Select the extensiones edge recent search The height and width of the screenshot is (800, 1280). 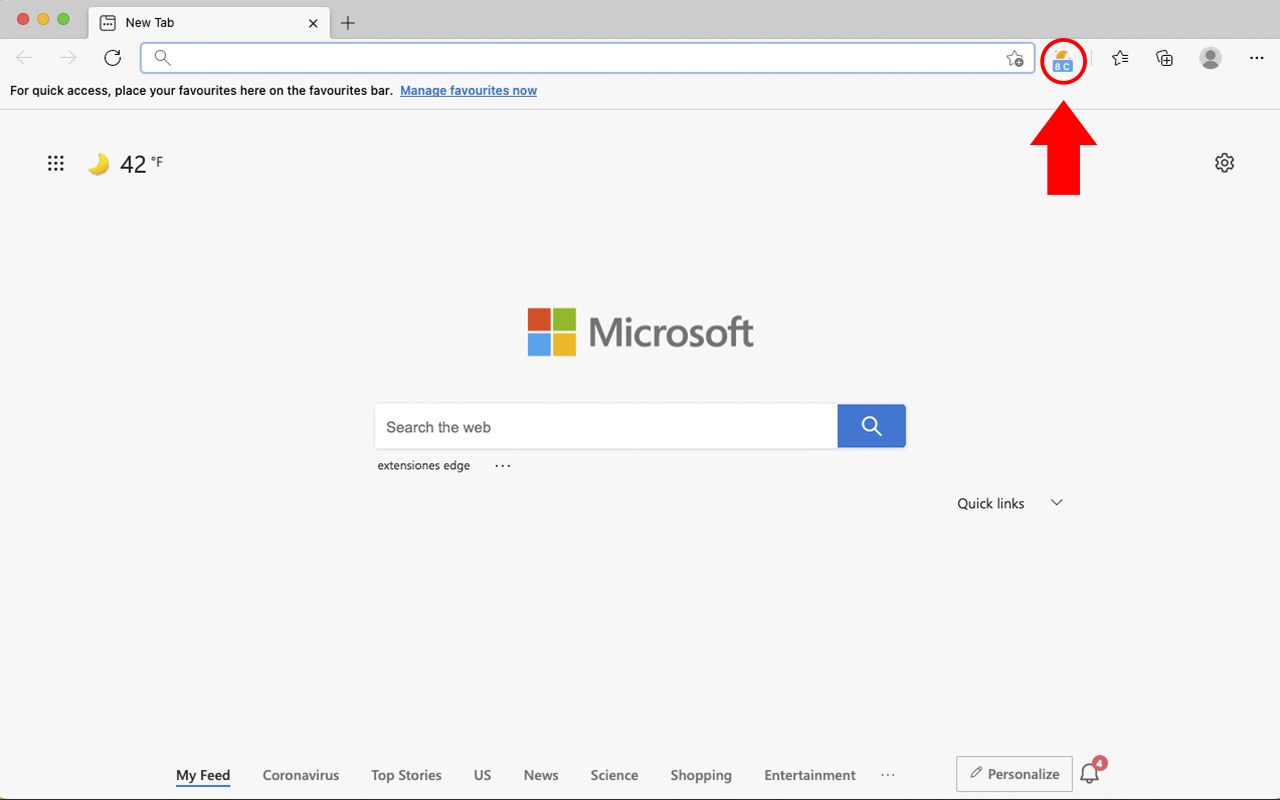click(423, 465)
